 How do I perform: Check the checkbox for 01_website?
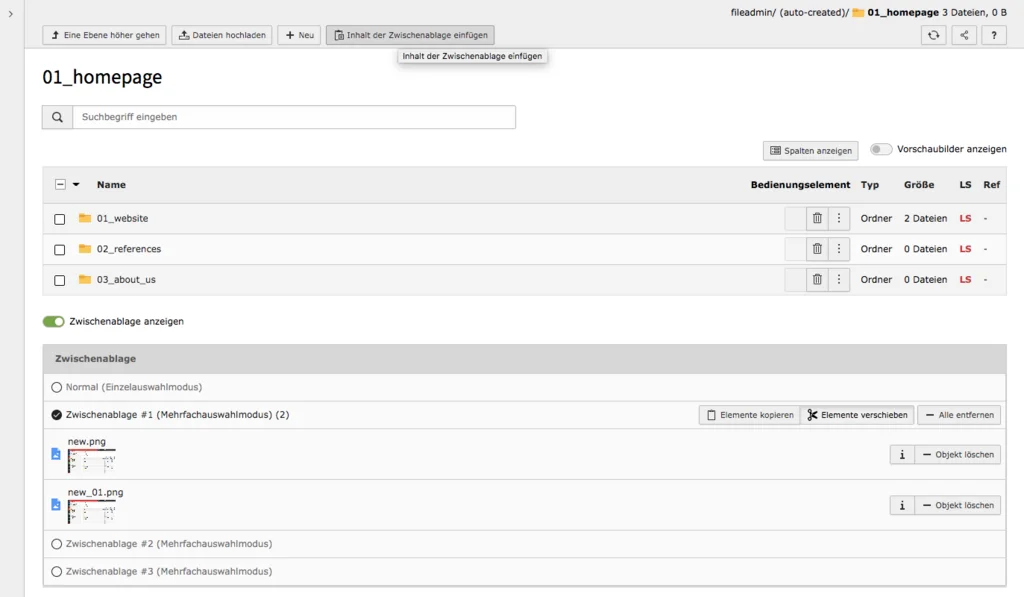[x=59, y=218]
